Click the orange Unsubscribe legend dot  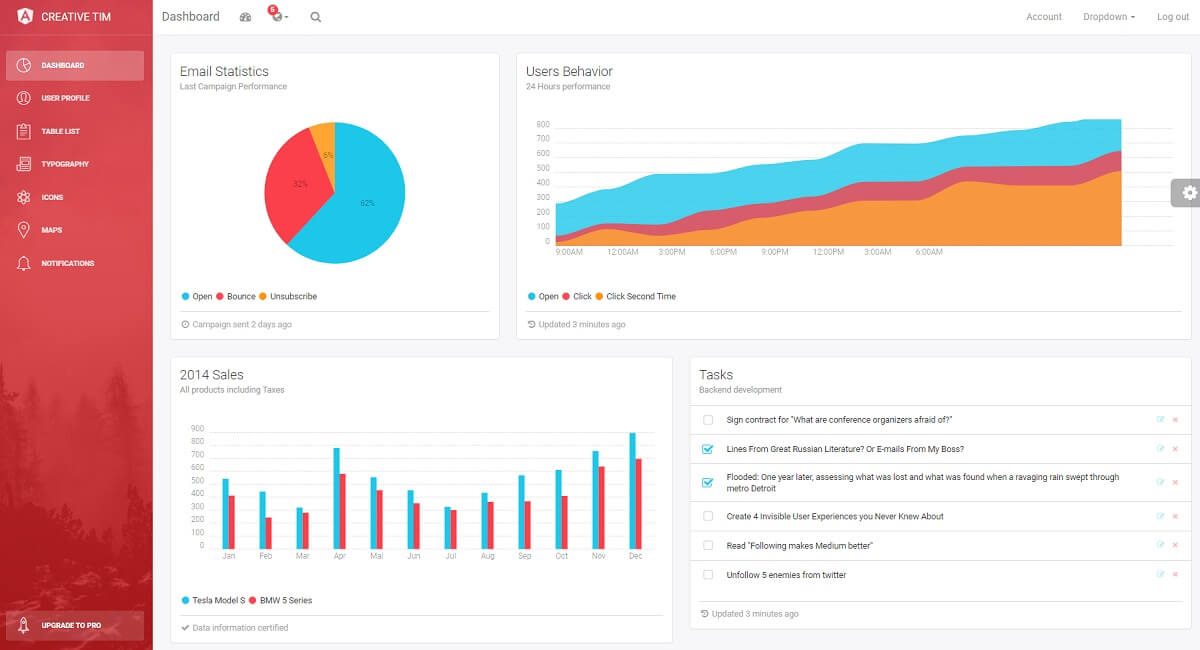click(x=263, y=297)
